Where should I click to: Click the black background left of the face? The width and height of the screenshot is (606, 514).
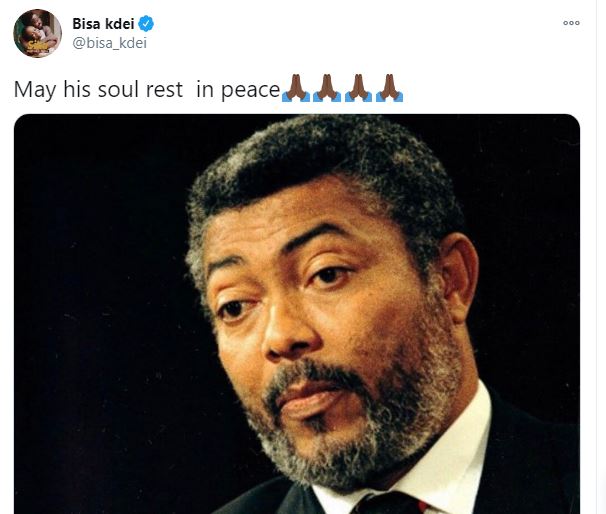[100, 309]
